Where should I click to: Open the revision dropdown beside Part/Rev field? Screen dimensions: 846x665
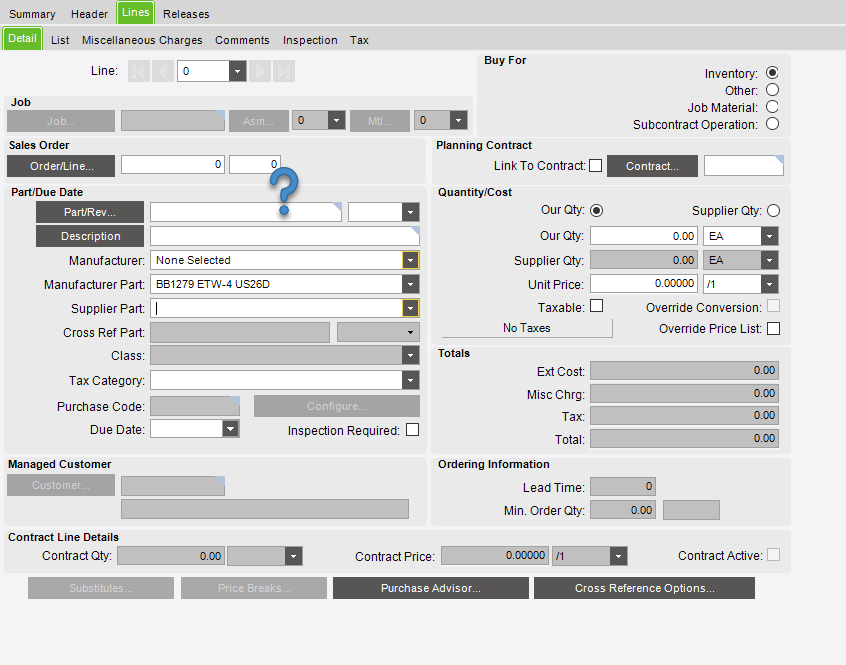410,212
